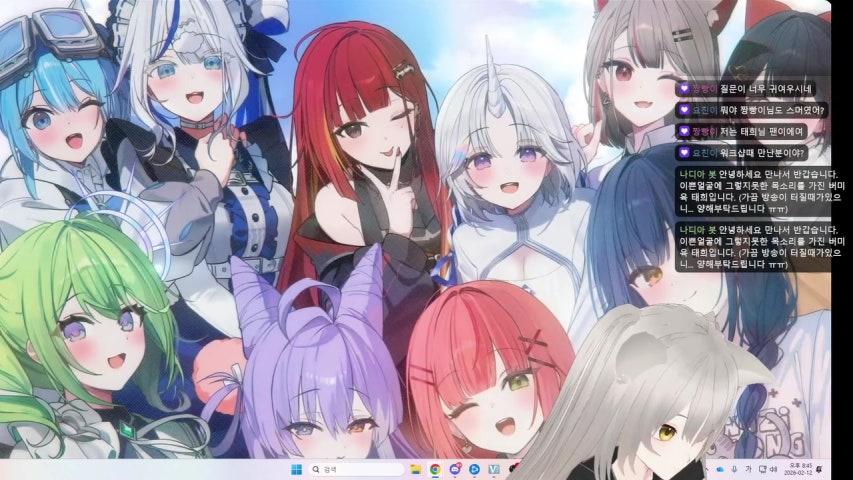Open the taskbar app with red notification badge
Screen dimensions: 853x480
coord(455,468)
